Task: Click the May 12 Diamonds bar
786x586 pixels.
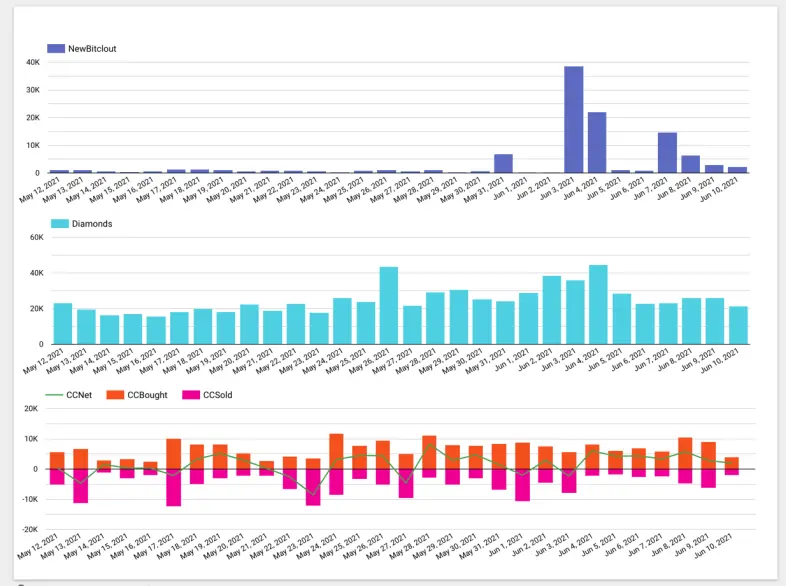Action: pos(62,324)
